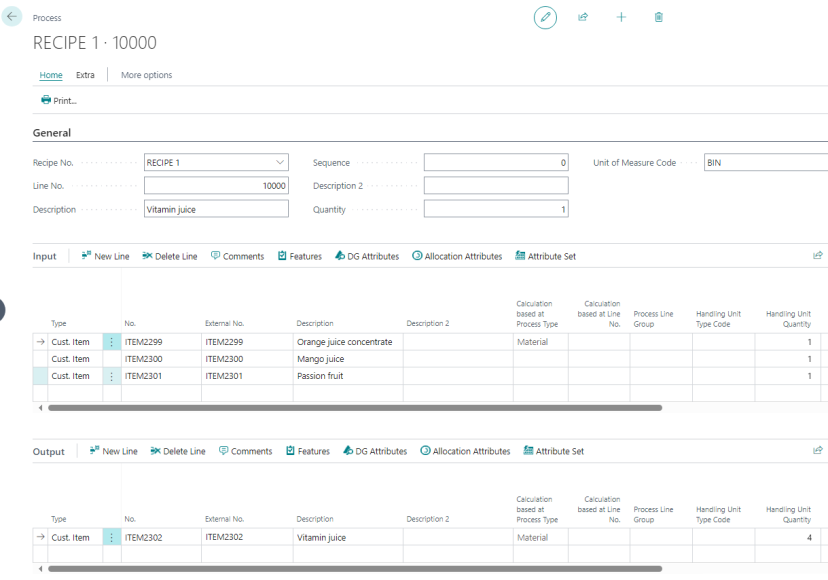Viewport: 828px width, 580px height.
Task: Click the pencil edit icon
Action: tap(545, 17)
